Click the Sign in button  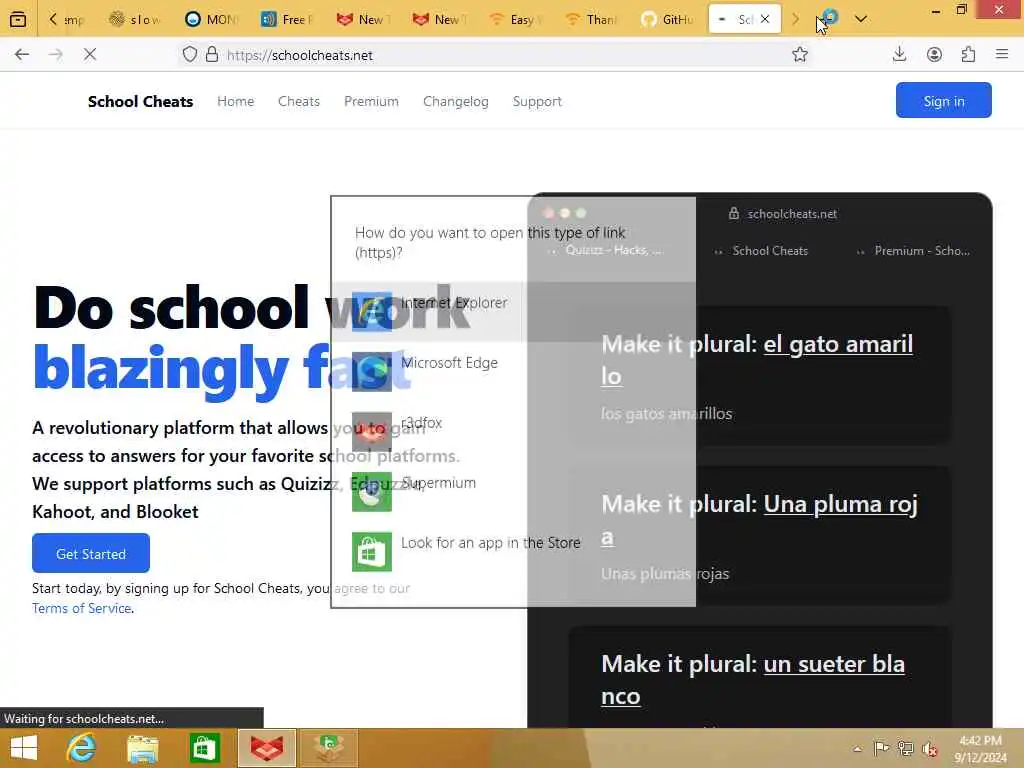(944, 101)
